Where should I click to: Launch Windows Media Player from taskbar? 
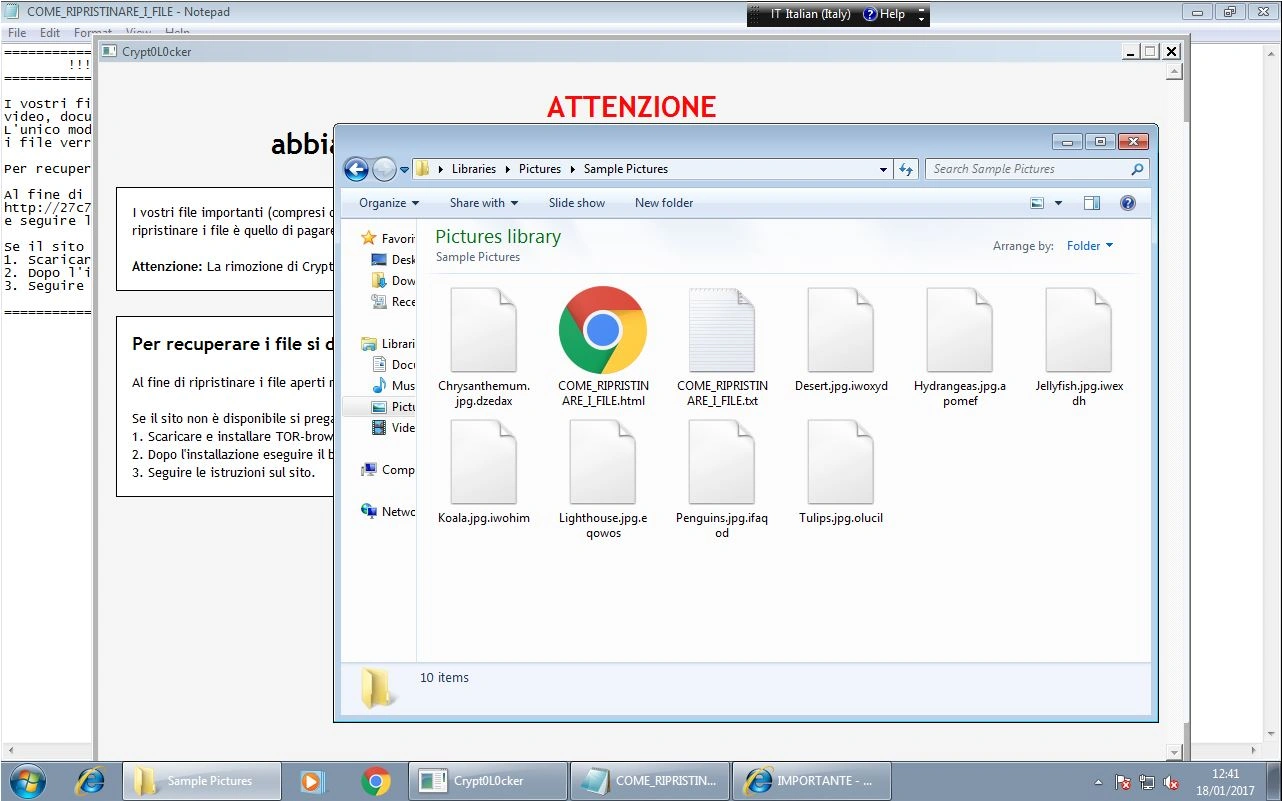pos(312,781)
